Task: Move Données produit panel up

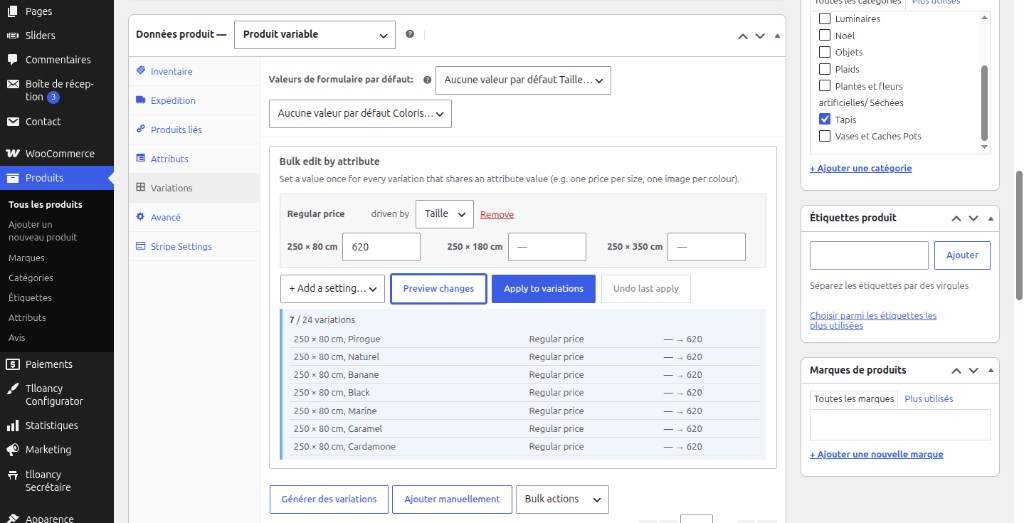Action: pos(743,36)
